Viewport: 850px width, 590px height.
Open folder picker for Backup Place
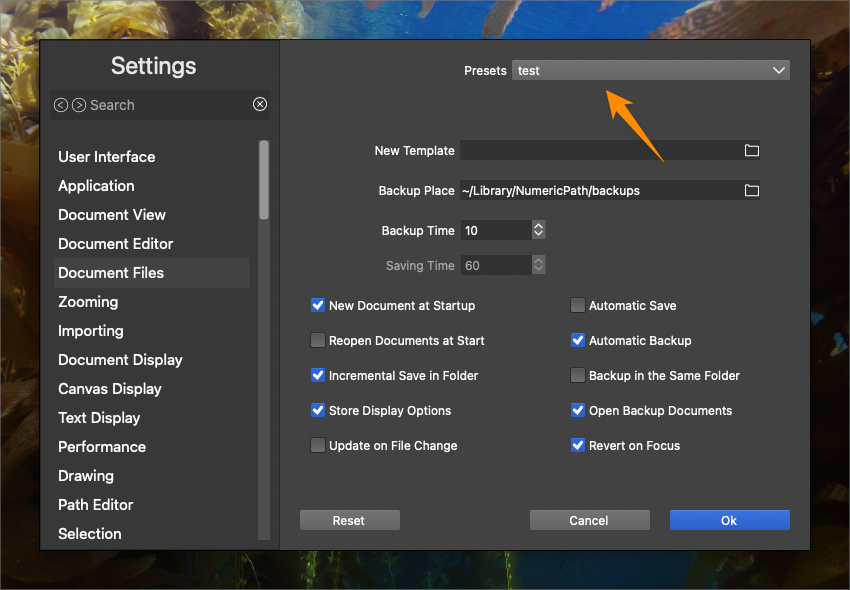click(x=752, y=191)
